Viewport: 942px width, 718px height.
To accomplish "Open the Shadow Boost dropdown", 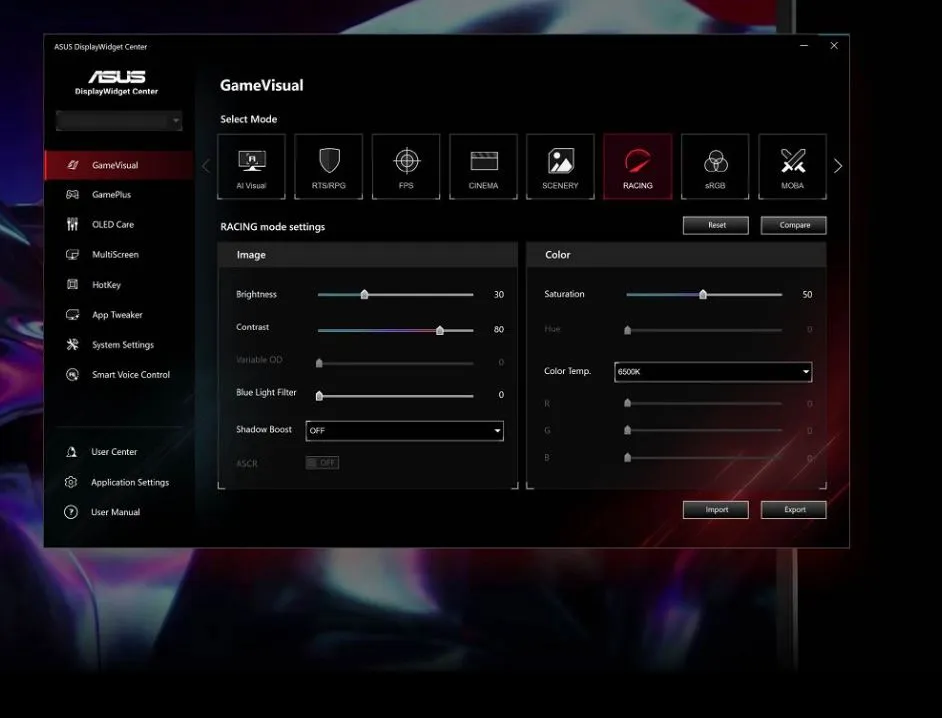I will click(x=404, y=431).
